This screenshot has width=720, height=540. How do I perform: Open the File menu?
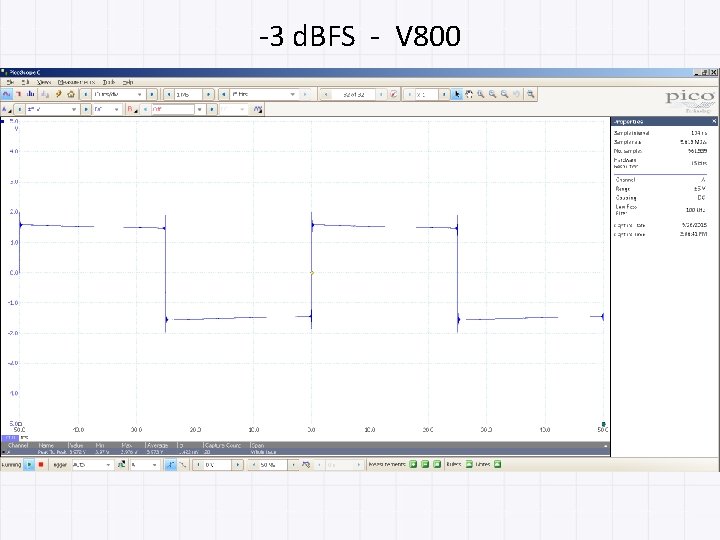10,82
